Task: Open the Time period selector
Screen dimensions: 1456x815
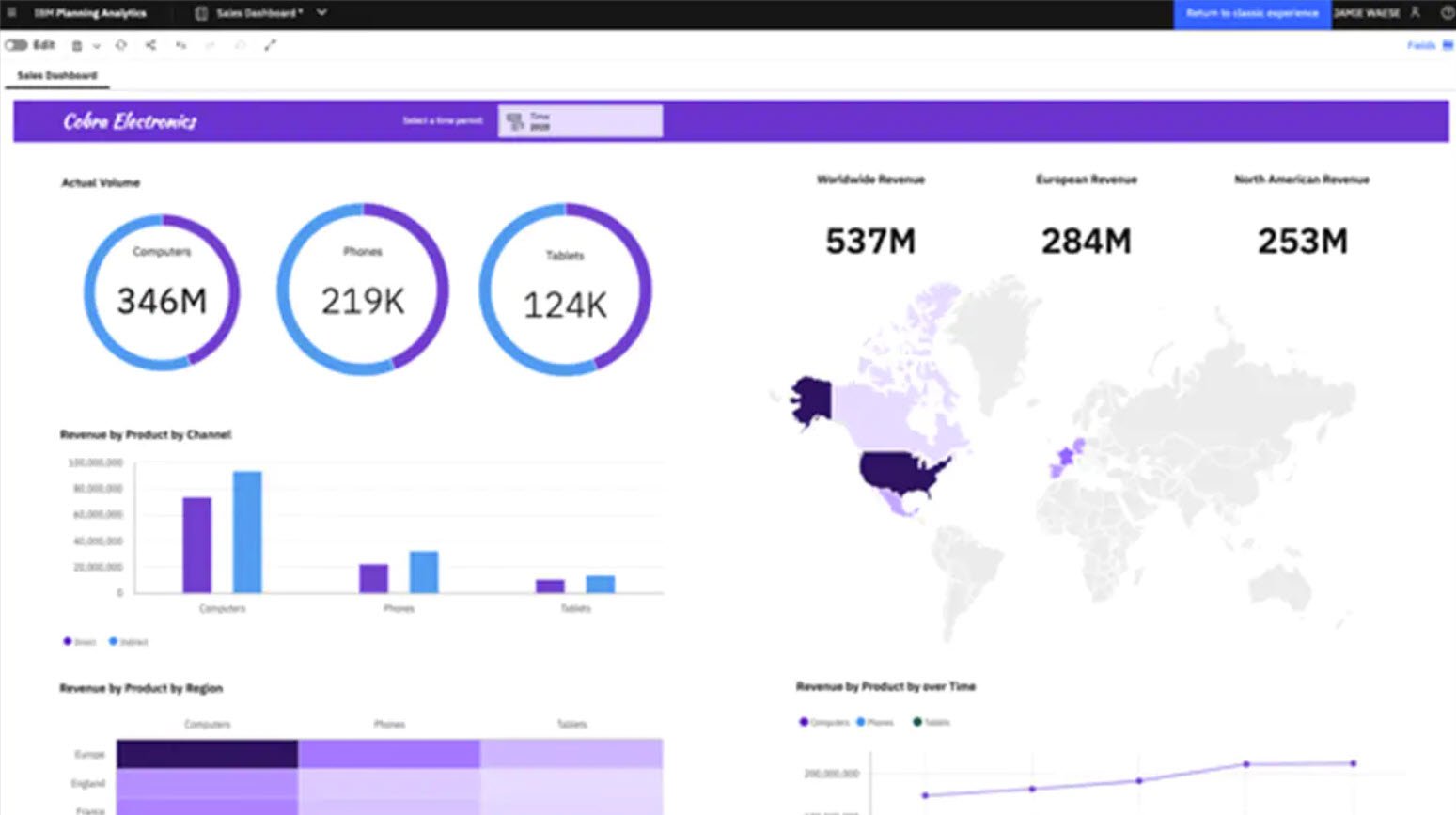Action: 580,121
